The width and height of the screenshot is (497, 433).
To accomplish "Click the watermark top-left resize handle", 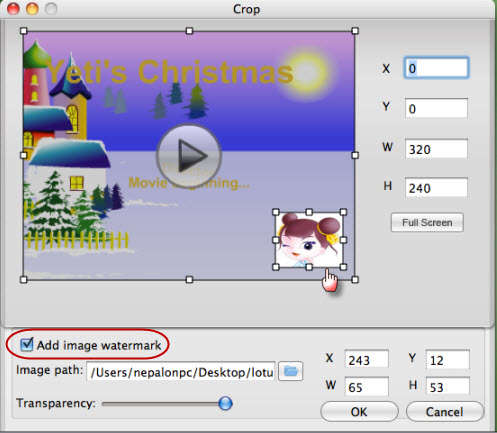I will [276, 212].
